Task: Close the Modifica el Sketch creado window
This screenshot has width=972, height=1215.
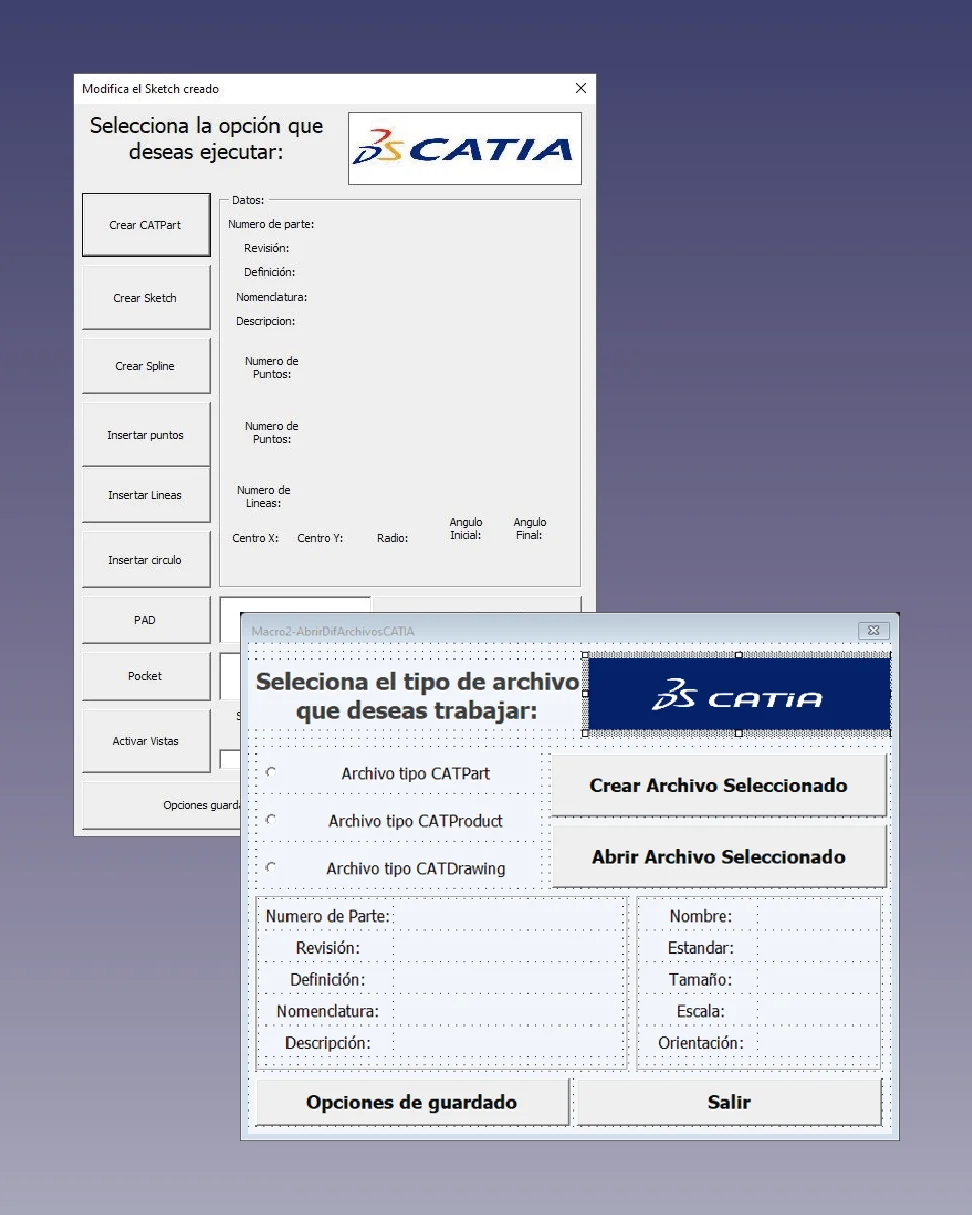Action: (581, 88)
